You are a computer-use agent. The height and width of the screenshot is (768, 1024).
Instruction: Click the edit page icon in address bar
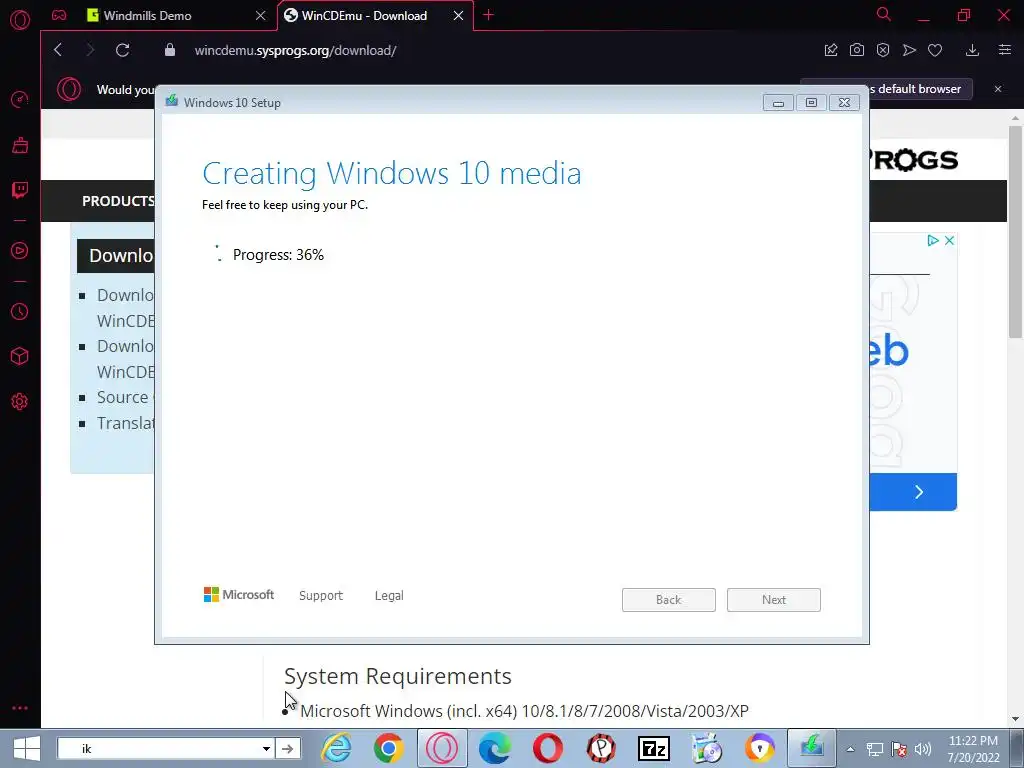point(831,50)
